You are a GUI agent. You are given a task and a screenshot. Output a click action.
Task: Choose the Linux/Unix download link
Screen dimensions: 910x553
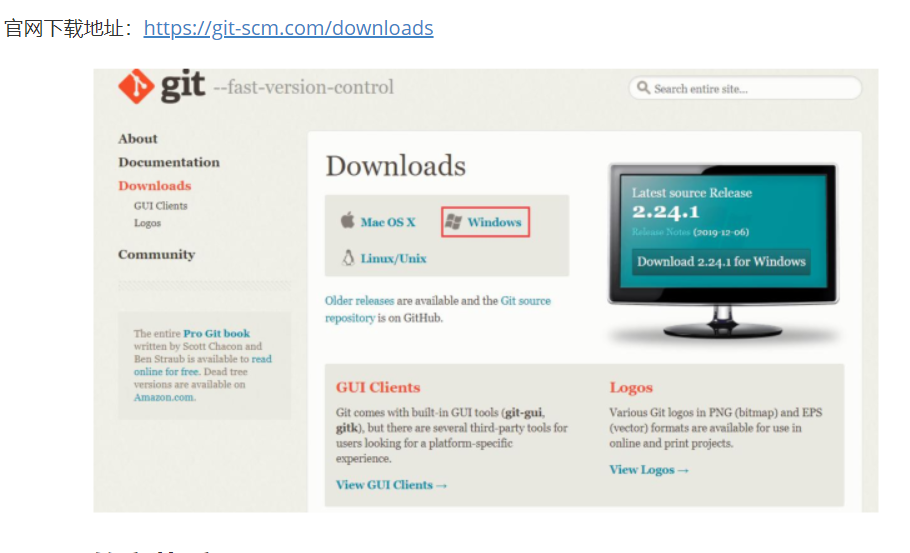(x=393, y=258)
